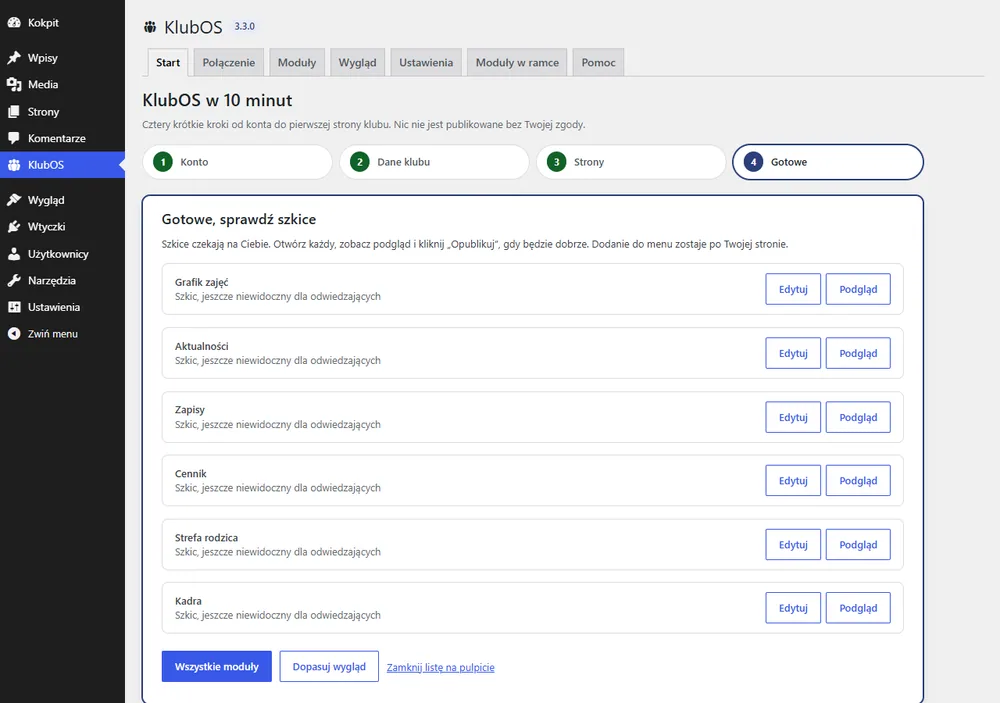Click Podgląd for the Cennik draft
1000x703 pixels.
click(858, 480)
